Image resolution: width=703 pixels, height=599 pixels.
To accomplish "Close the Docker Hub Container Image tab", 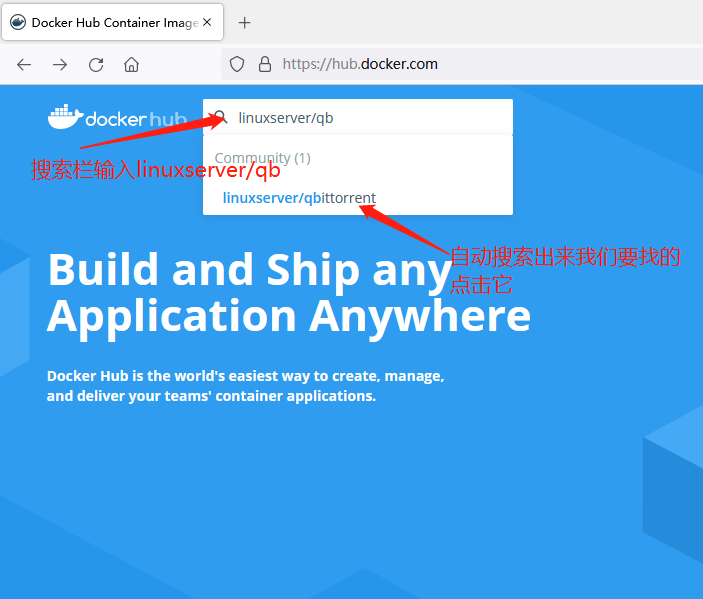I will click(x=207, y=22).
